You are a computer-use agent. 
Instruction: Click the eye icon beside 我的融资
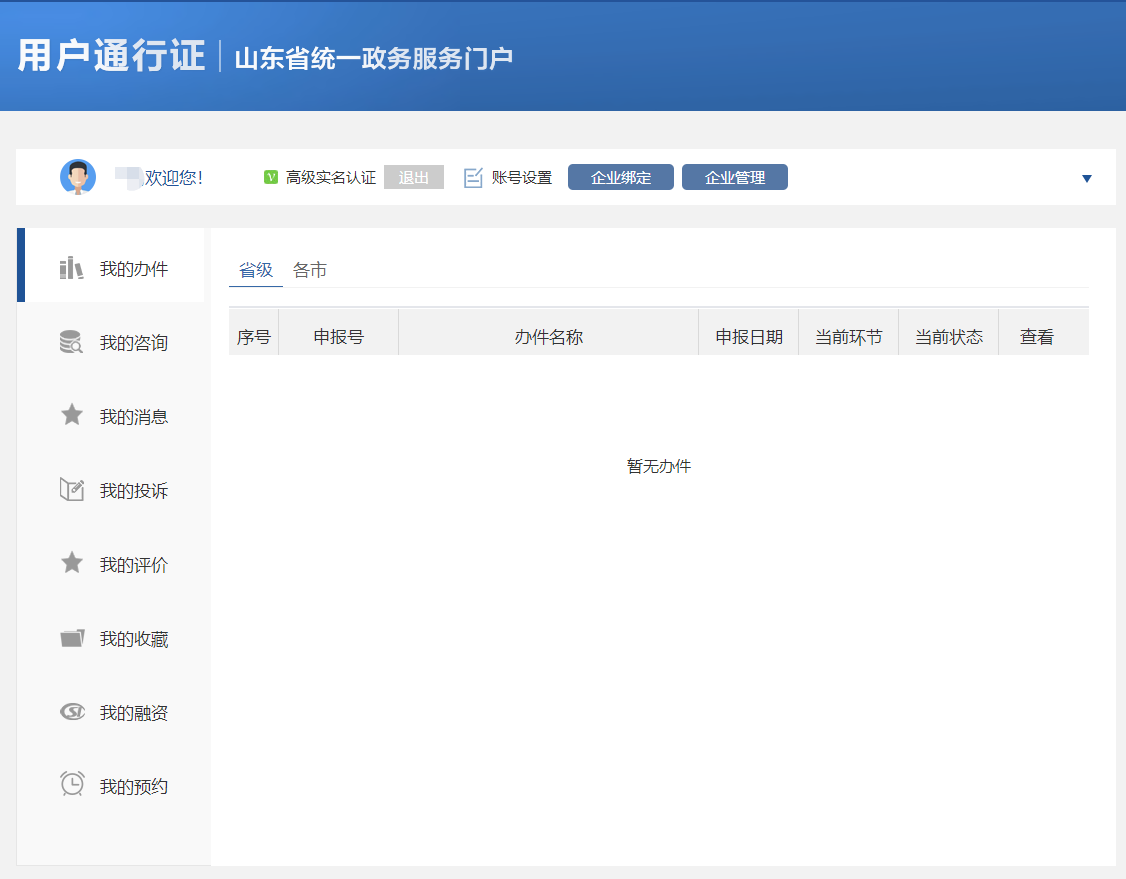point(72,712)
